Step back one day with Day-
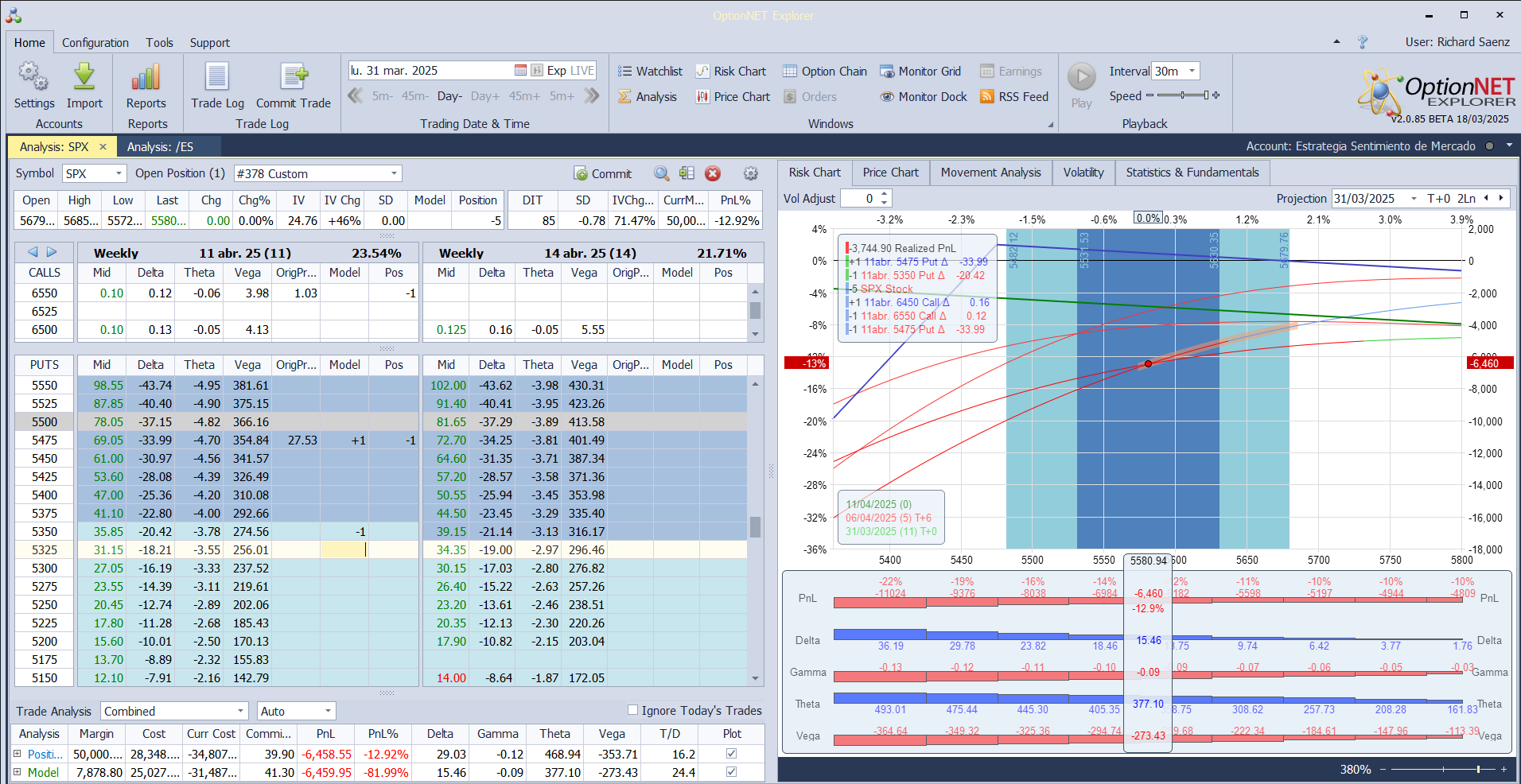Screen dimensions: 1521x784 tap(449, 96)
